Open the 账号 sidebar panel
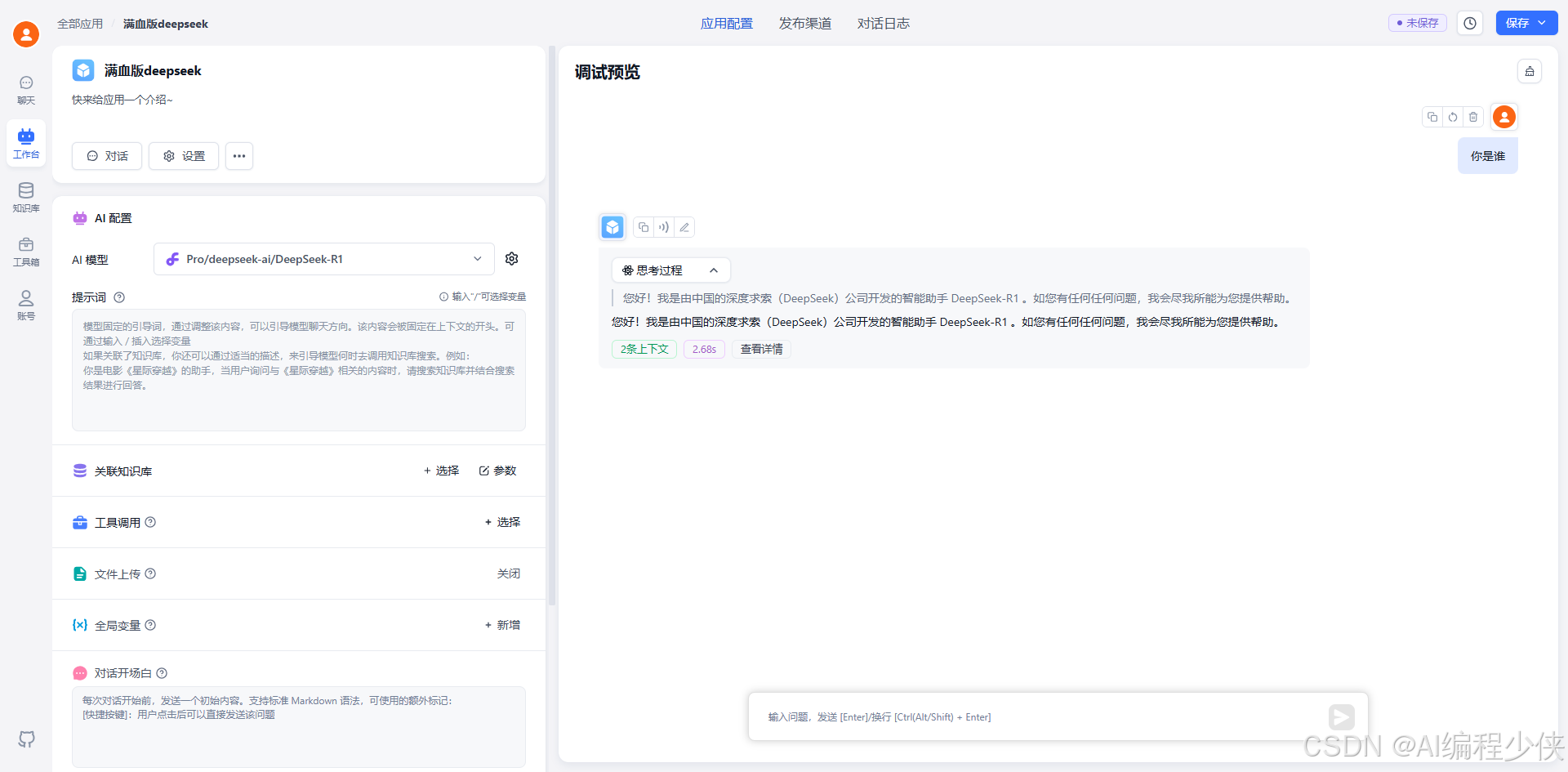The image size is (1568, 772). point(25,303)
